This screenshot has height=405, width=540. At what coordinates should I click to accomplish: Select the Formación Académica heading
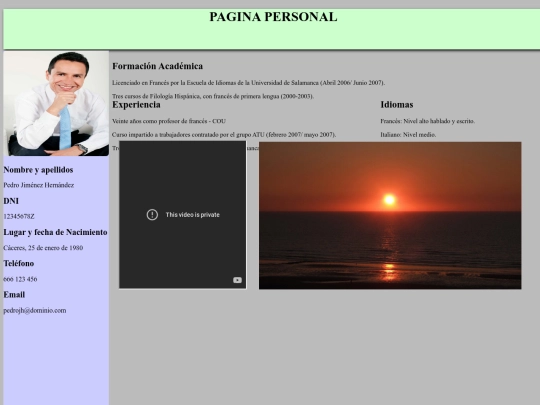157,66
